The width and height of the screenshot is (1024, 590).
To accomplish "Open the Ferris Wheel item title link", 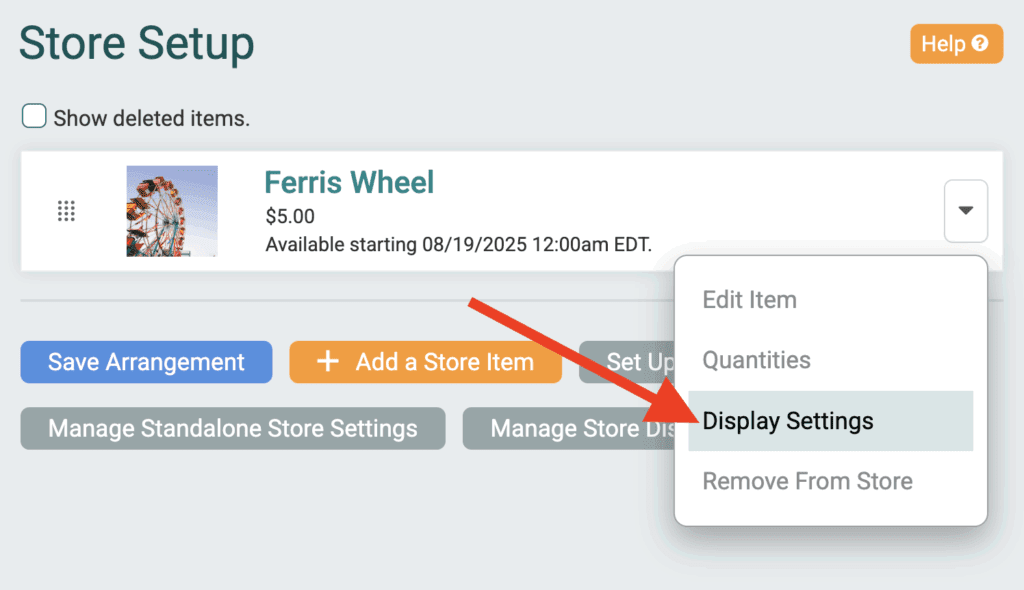I will point(349,182).
